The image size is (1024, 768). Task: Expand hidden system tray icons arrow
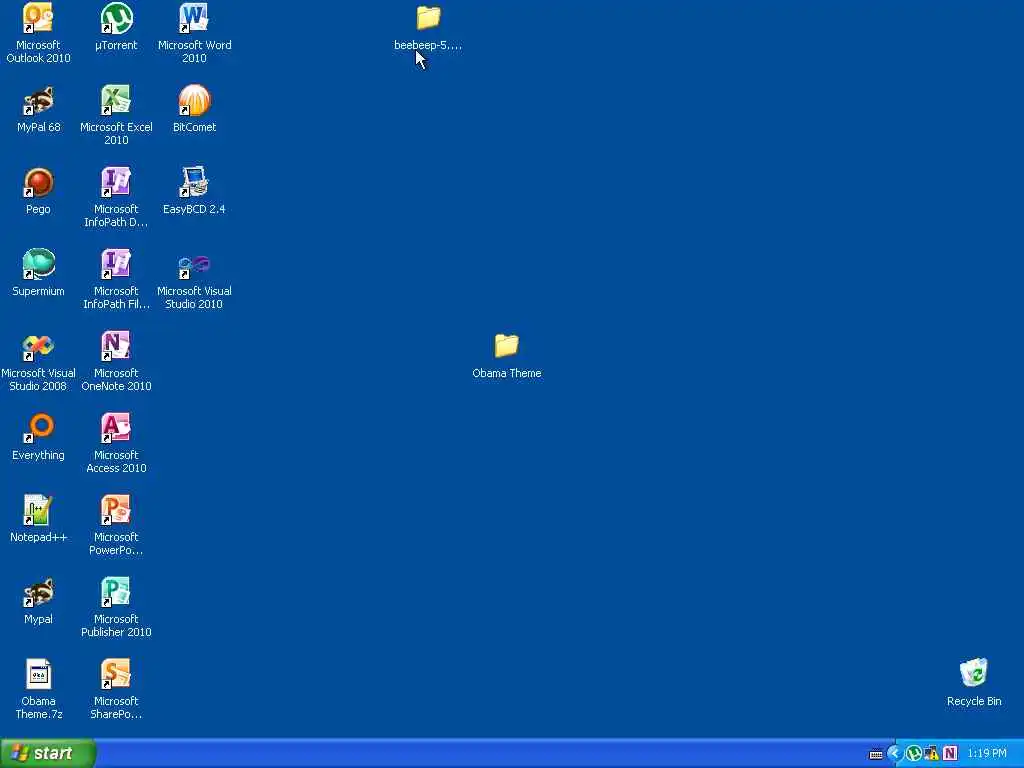click(894, 754)
